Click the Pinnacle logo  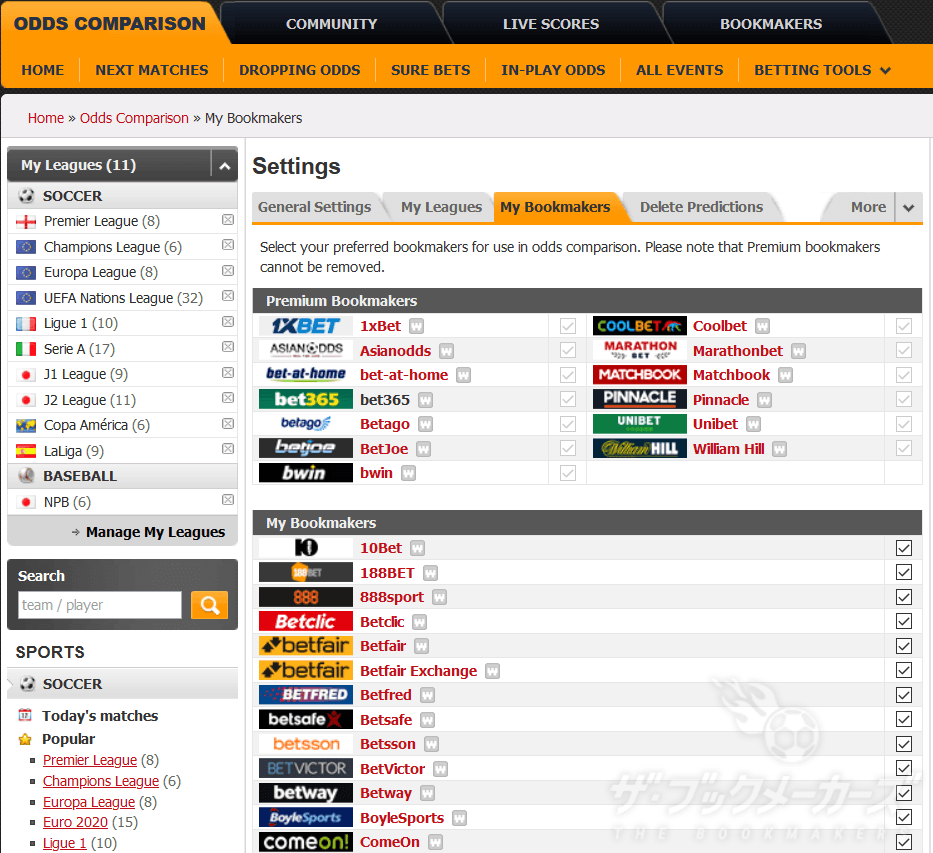[x=640, y=399]
